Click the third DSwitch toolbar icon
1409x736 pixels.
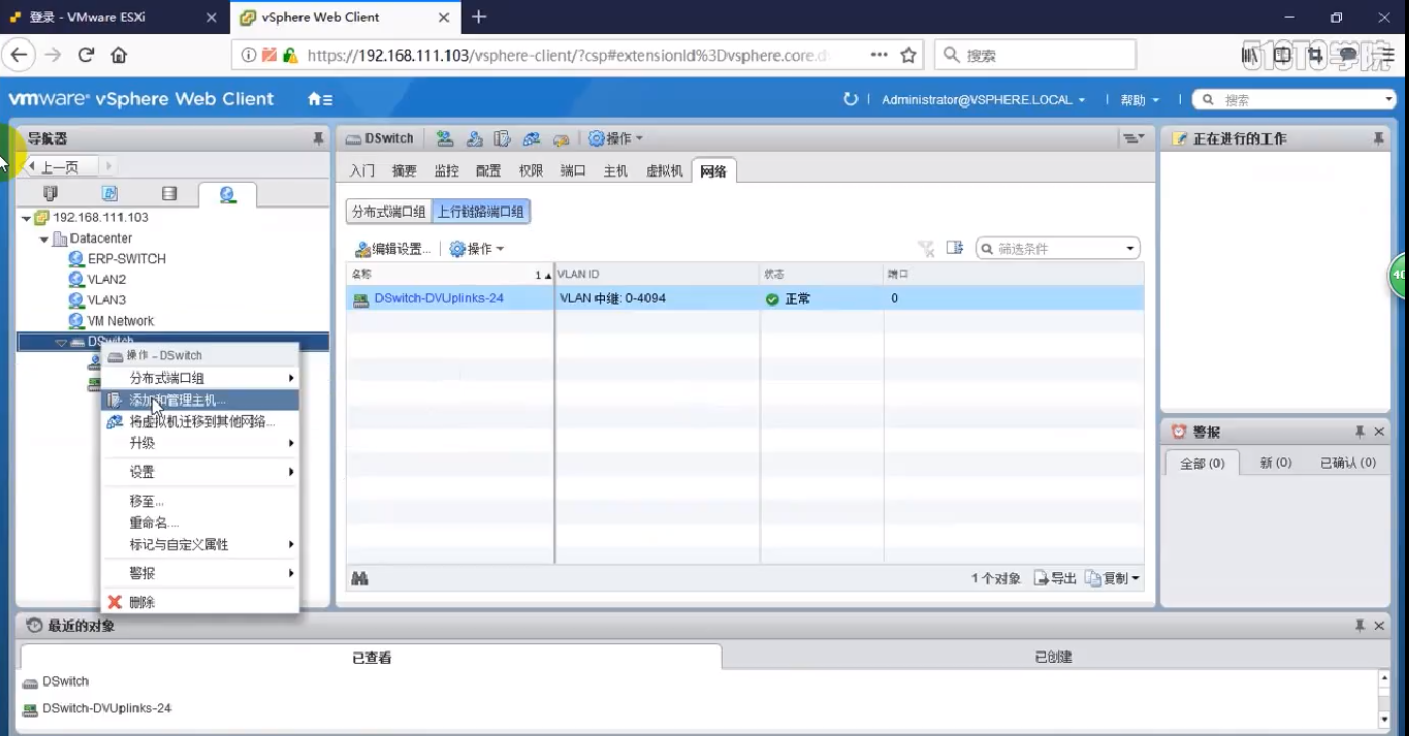pos(502,139)
